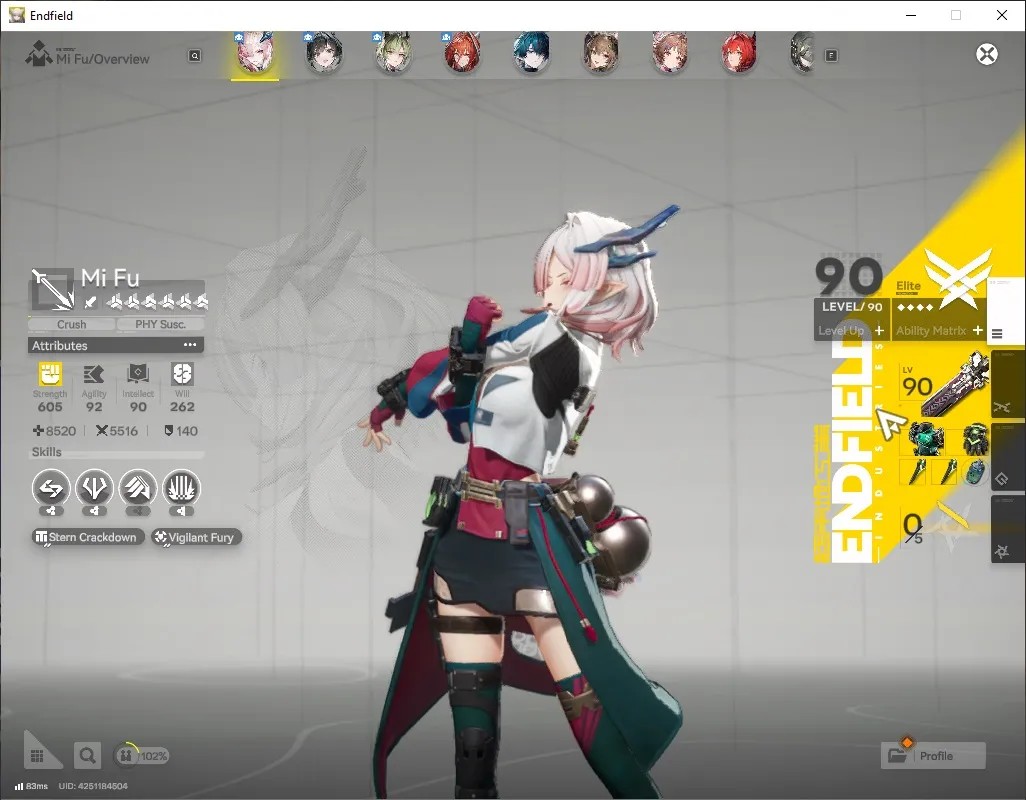Open the first skill icon with swap arrows

(50, 488)
